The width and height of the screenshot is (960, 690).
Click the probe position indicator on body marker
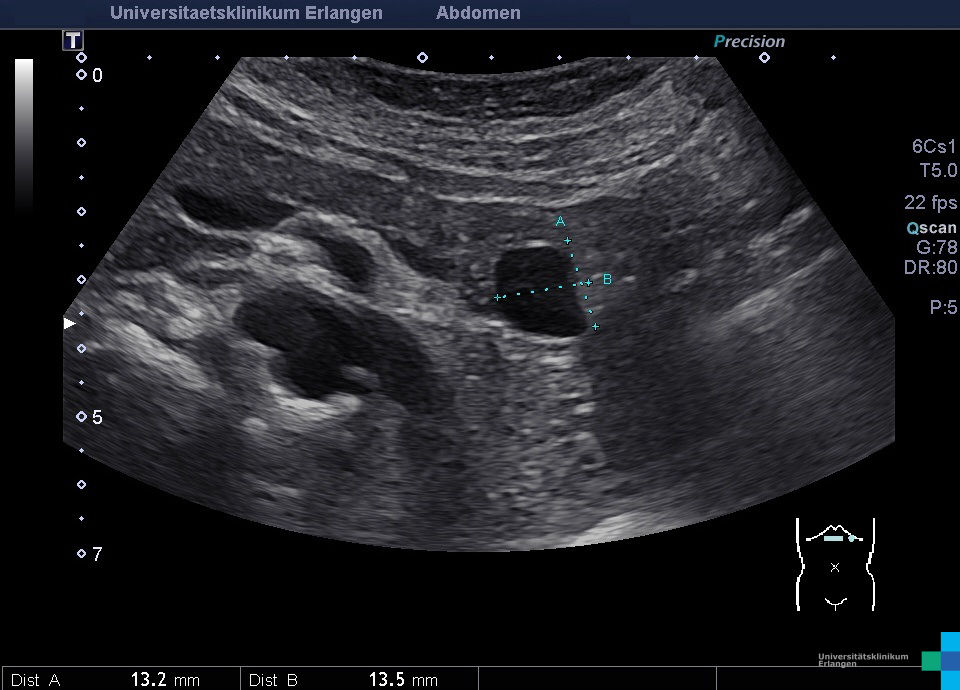coord(834,538)
